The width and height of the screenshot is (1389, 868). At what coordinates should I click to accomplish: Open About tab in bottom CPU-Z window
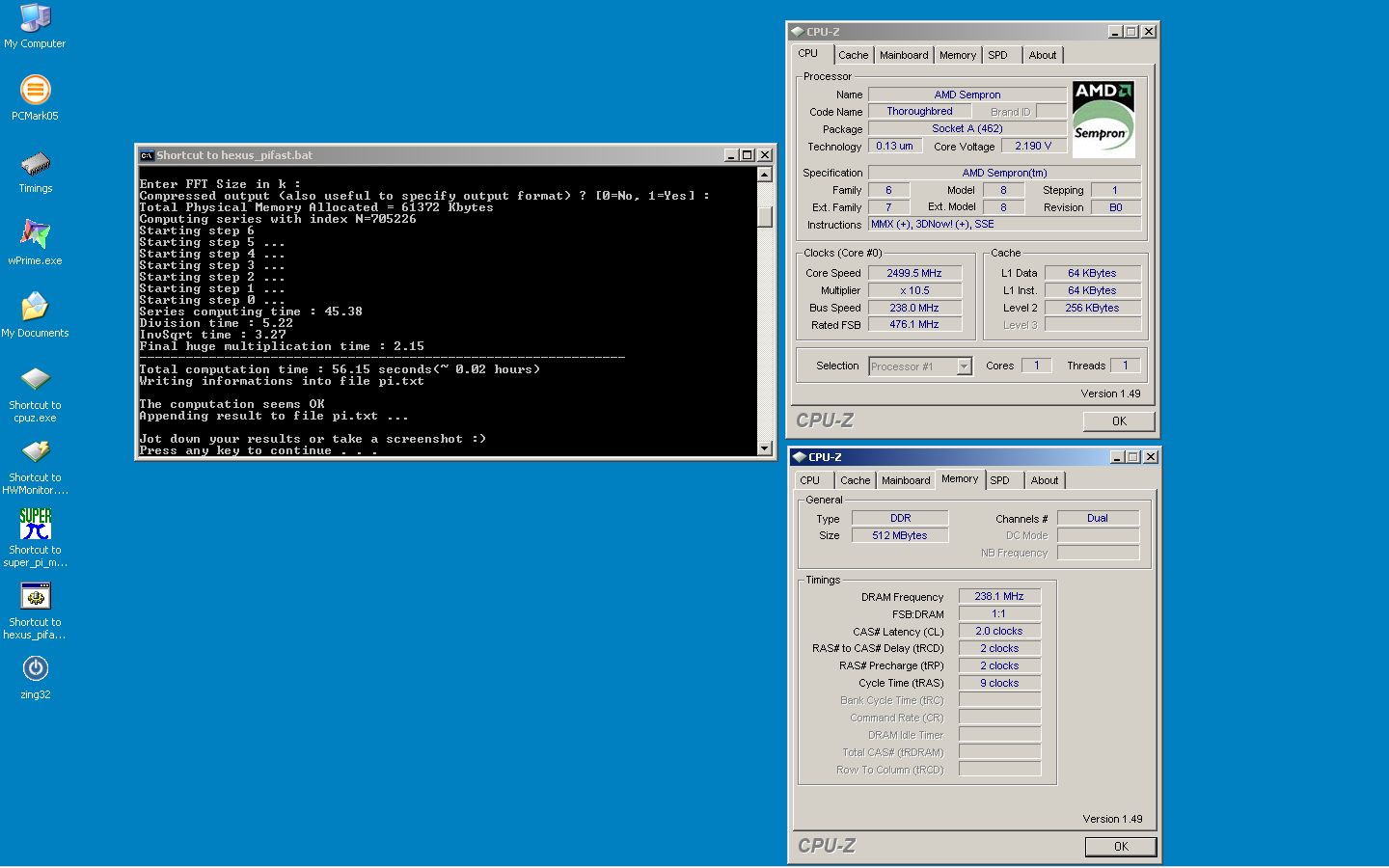[x=1045, y=480]
